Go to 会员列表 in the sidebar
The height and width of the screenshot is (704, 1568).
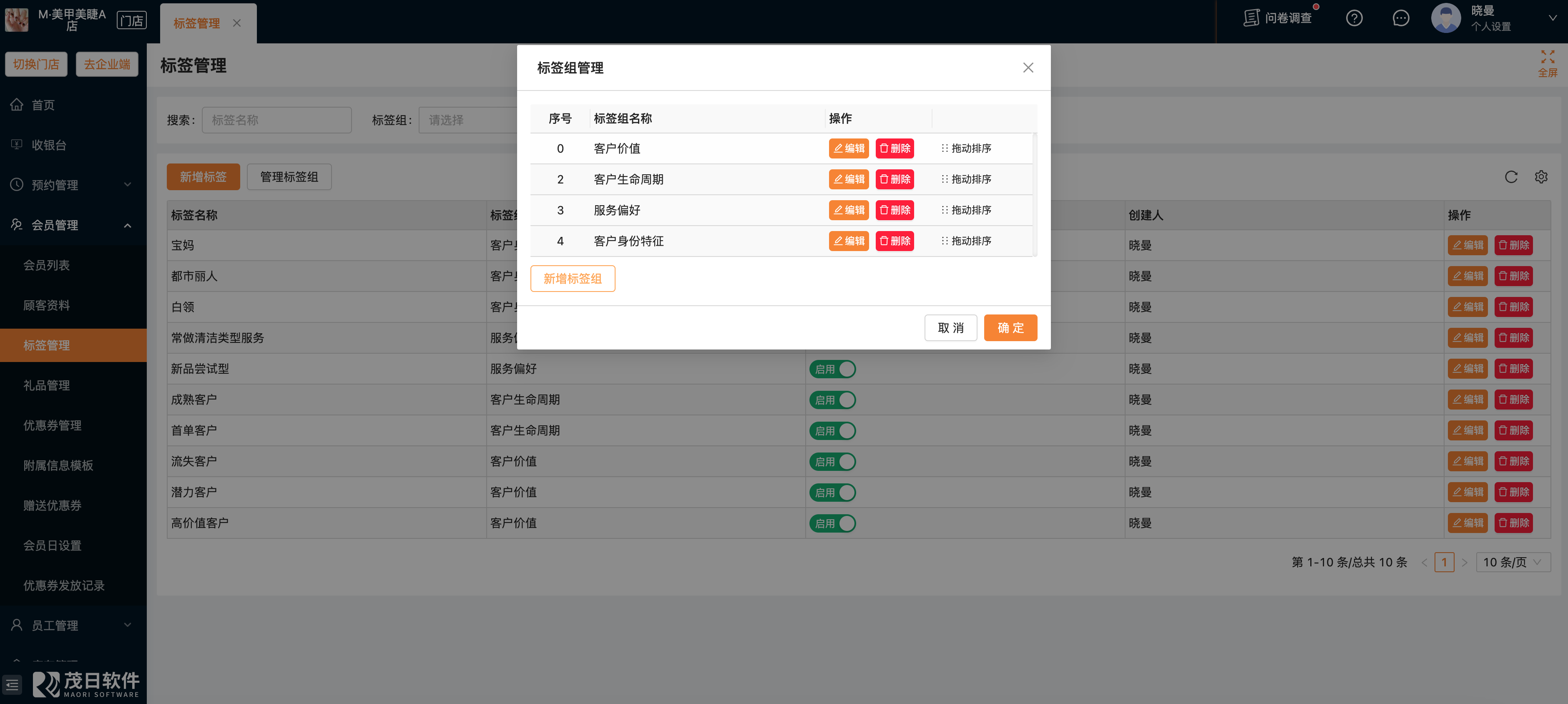coord(46,266)
